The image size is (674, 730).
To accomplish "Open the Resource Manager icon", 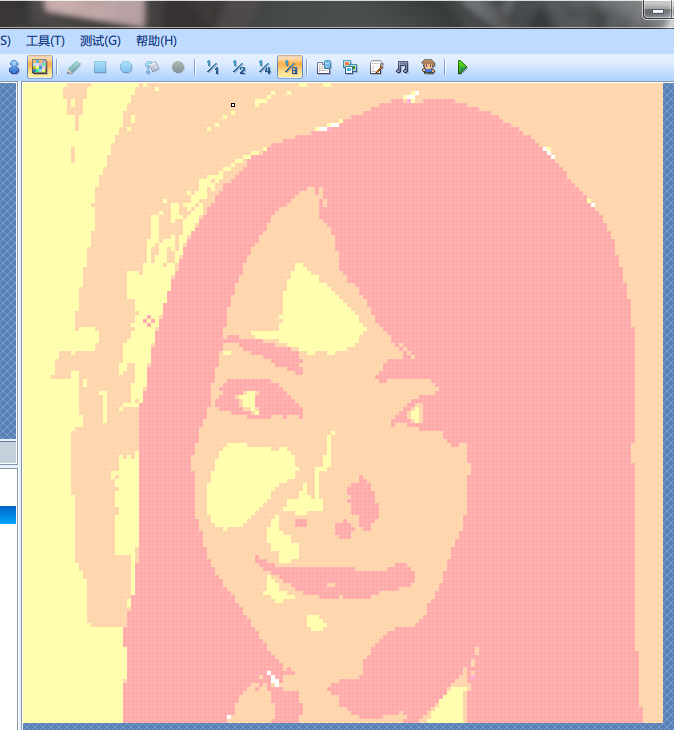I will click(350, 68).
